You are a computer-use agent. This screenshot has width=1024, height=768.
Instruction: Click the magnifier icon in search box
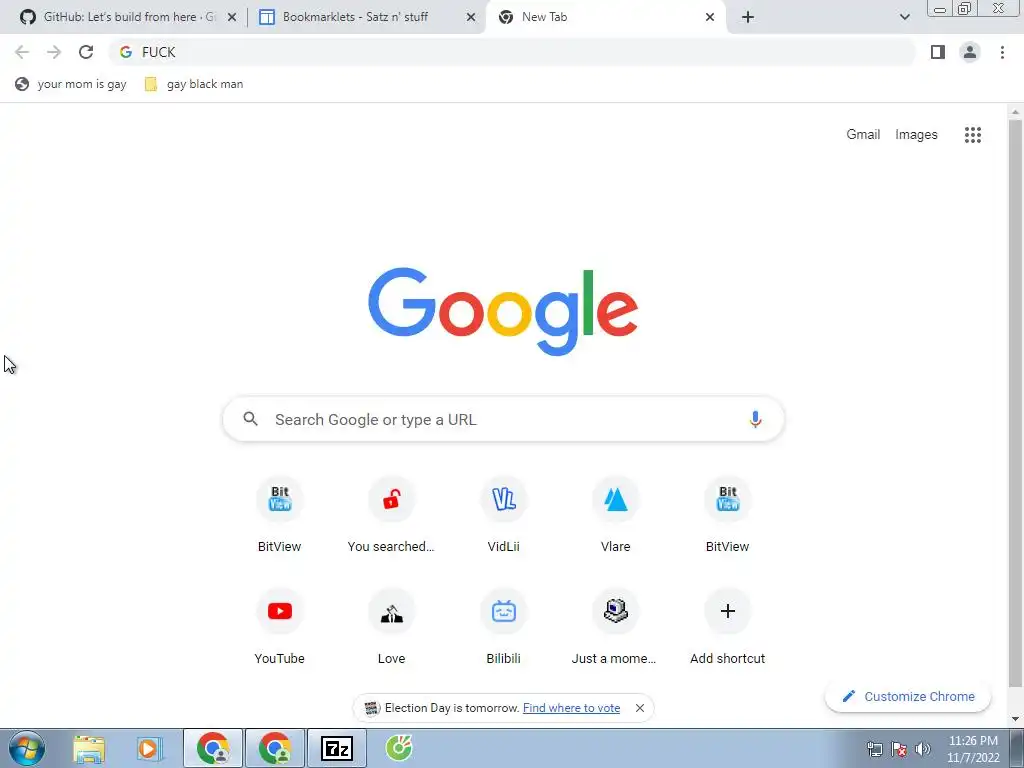pyautogui.click(x=251, y=419)
